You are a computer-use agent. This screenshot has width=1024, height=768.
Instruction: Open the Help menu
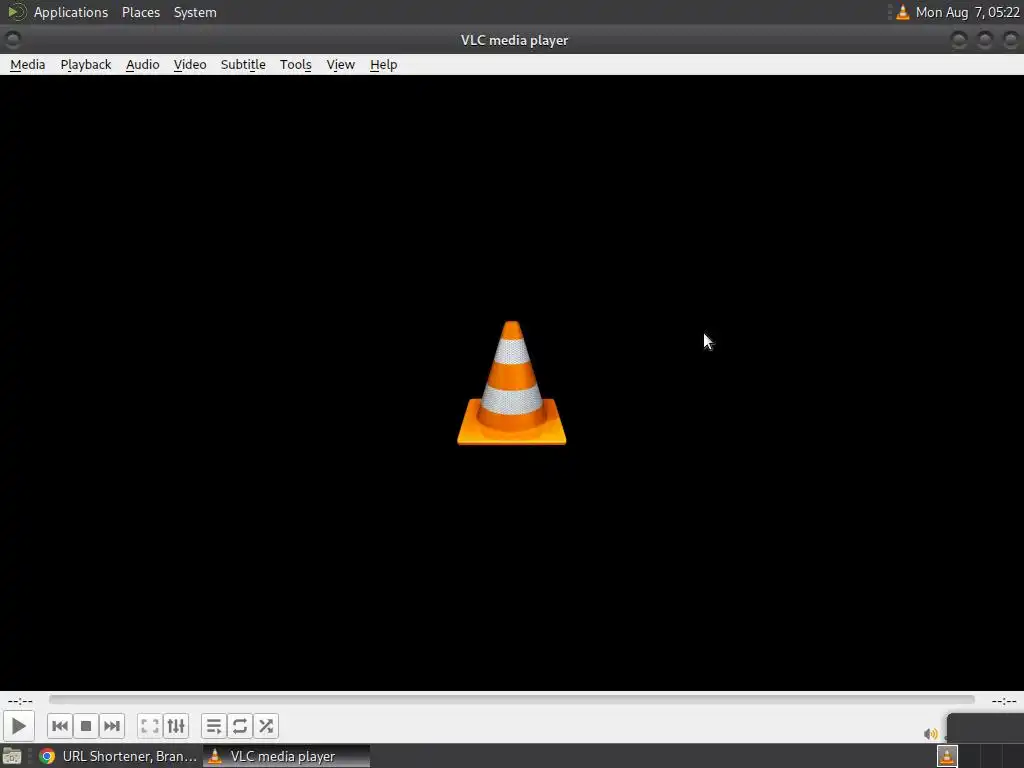coord(383,65)
